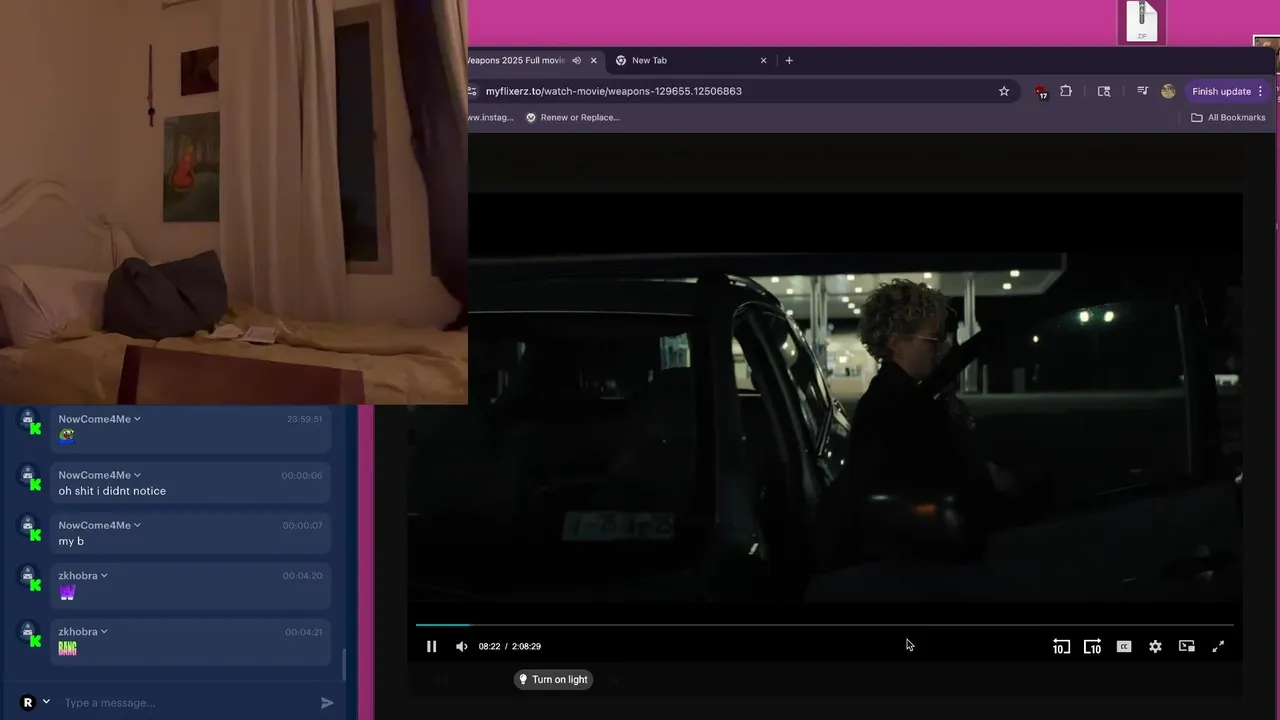Mute the video player volume
The width and height of the screenshot is (1280, 720).
461,647
